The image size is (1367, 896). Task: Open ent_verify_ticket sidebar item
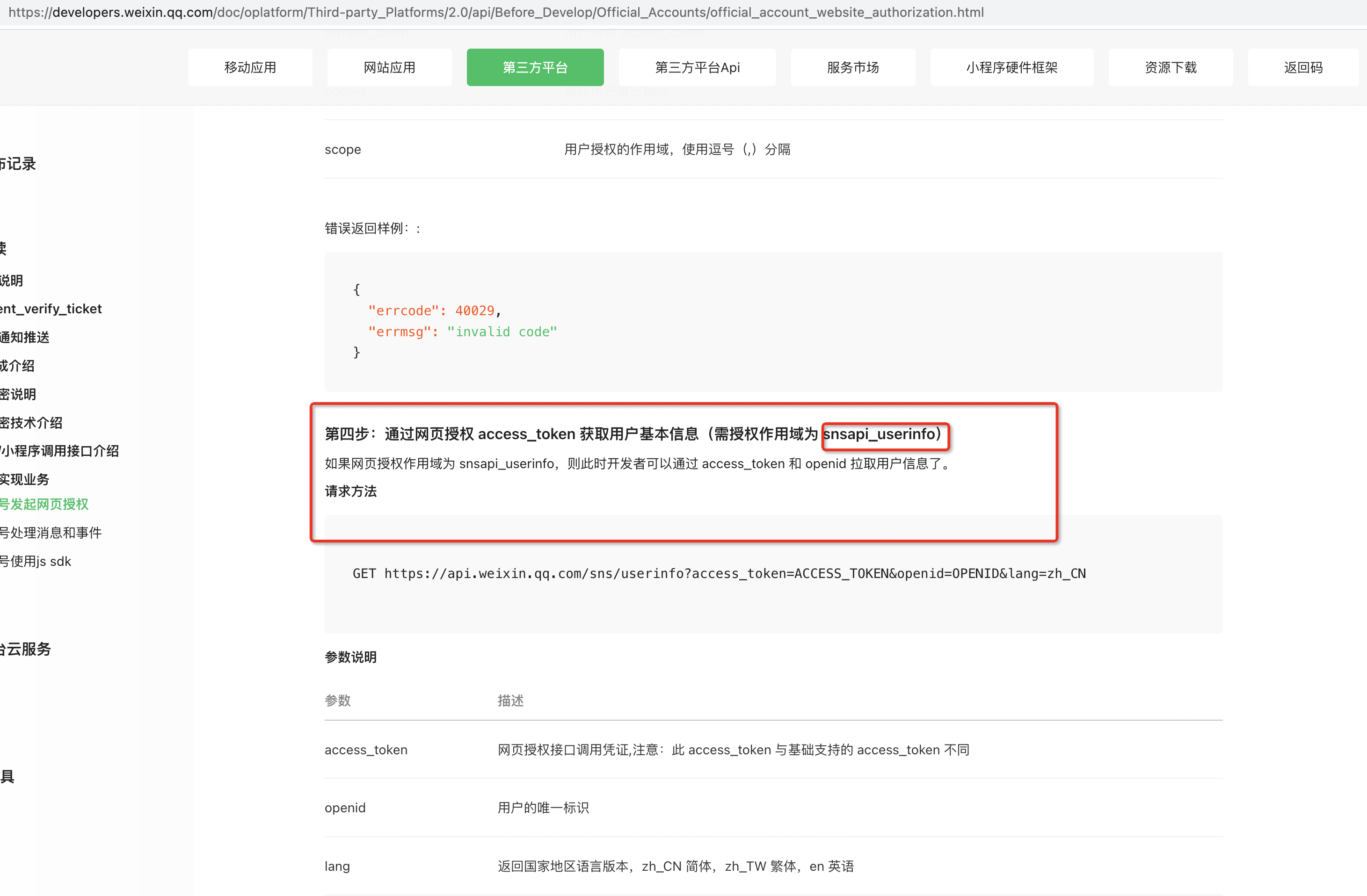coord(51,309)
